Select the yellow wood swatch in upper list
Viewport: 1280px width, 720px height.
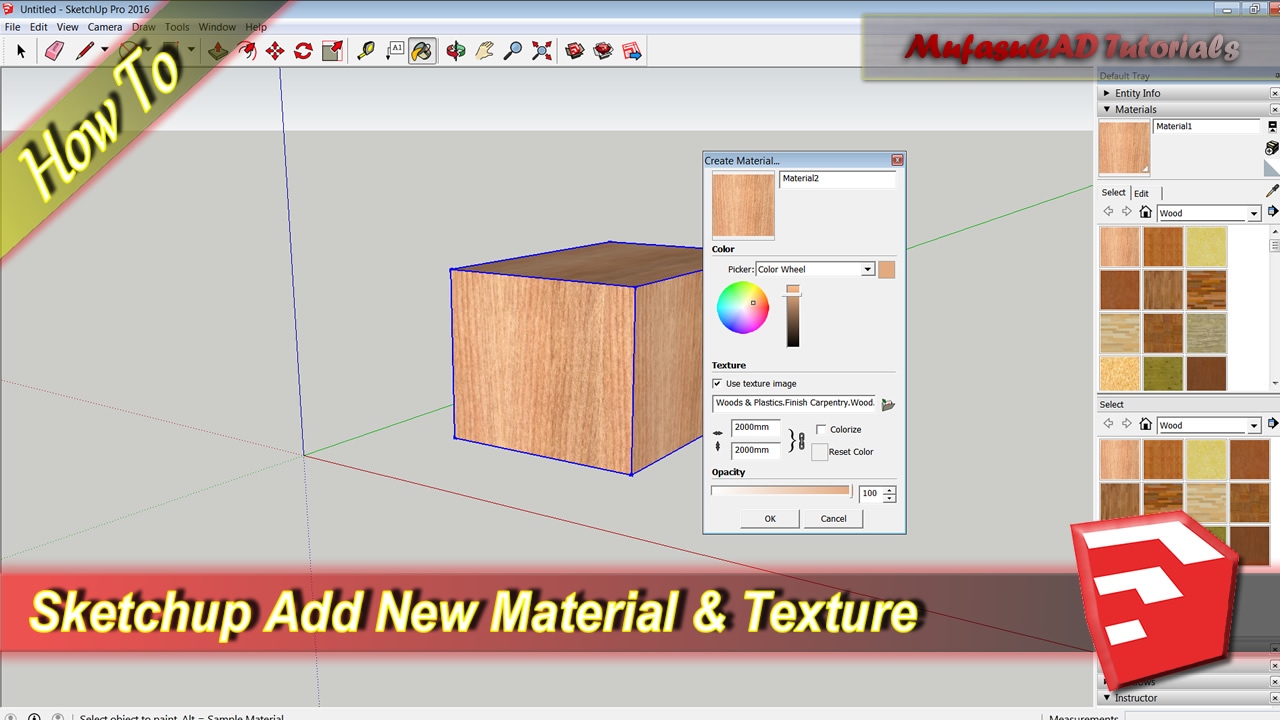1206,246
